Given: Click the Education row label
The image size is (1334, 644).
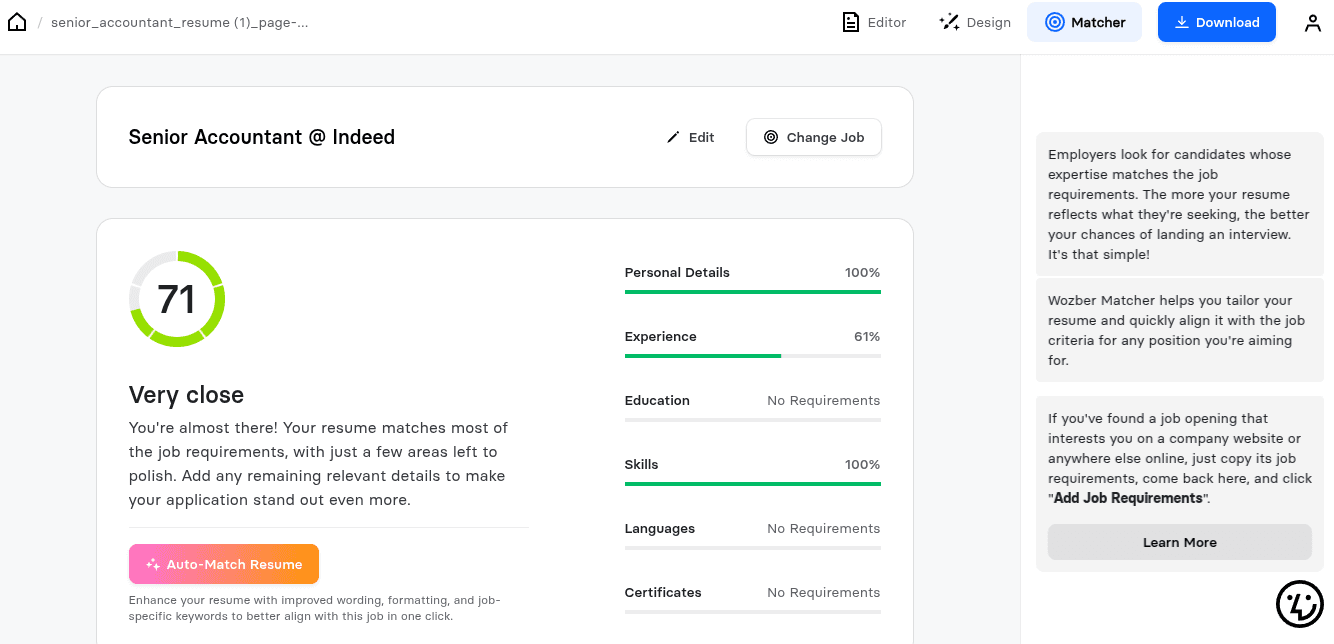Looking at the screenshot, I should (x=657, y=400).
